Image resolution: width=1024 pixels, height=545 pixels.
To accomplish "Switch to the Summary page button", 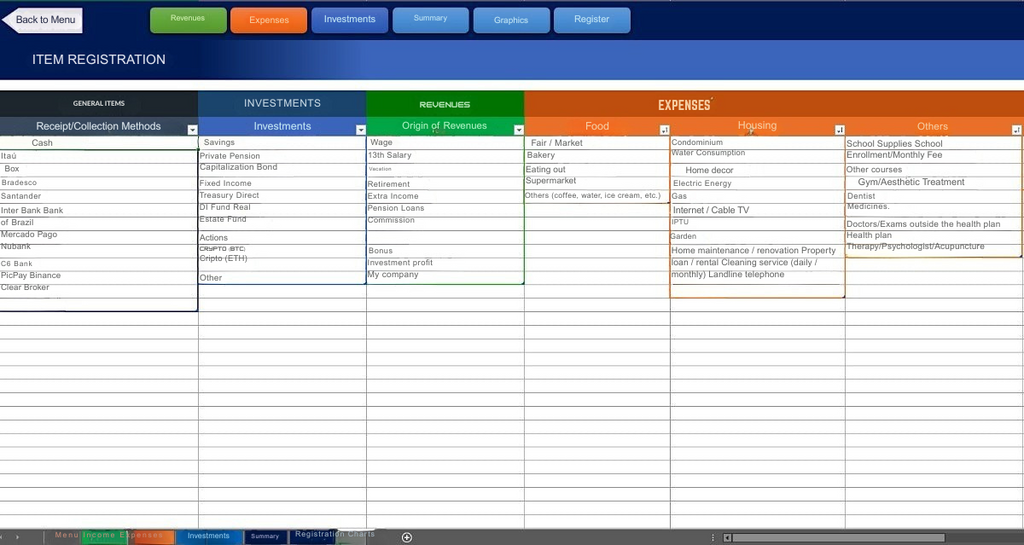I will pos(430,20).
